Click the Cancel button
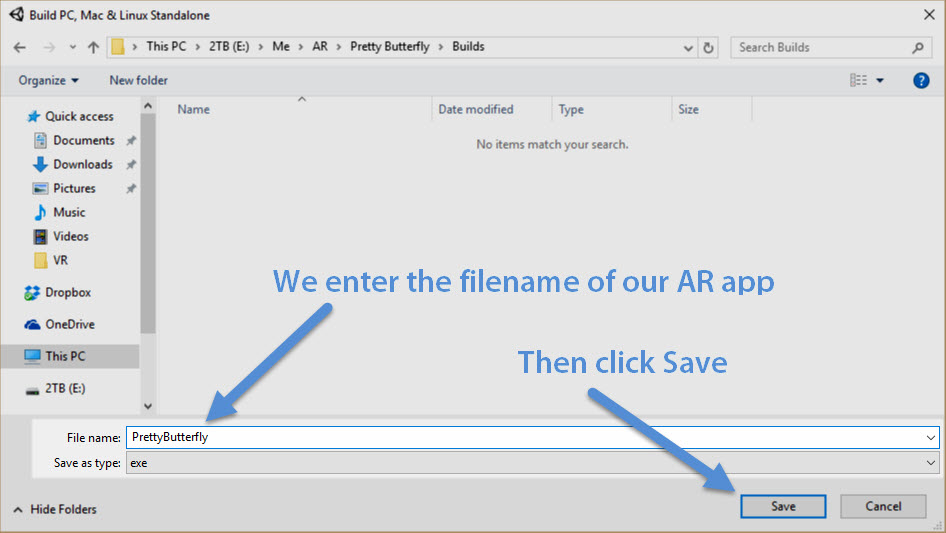 coord(883,506)
